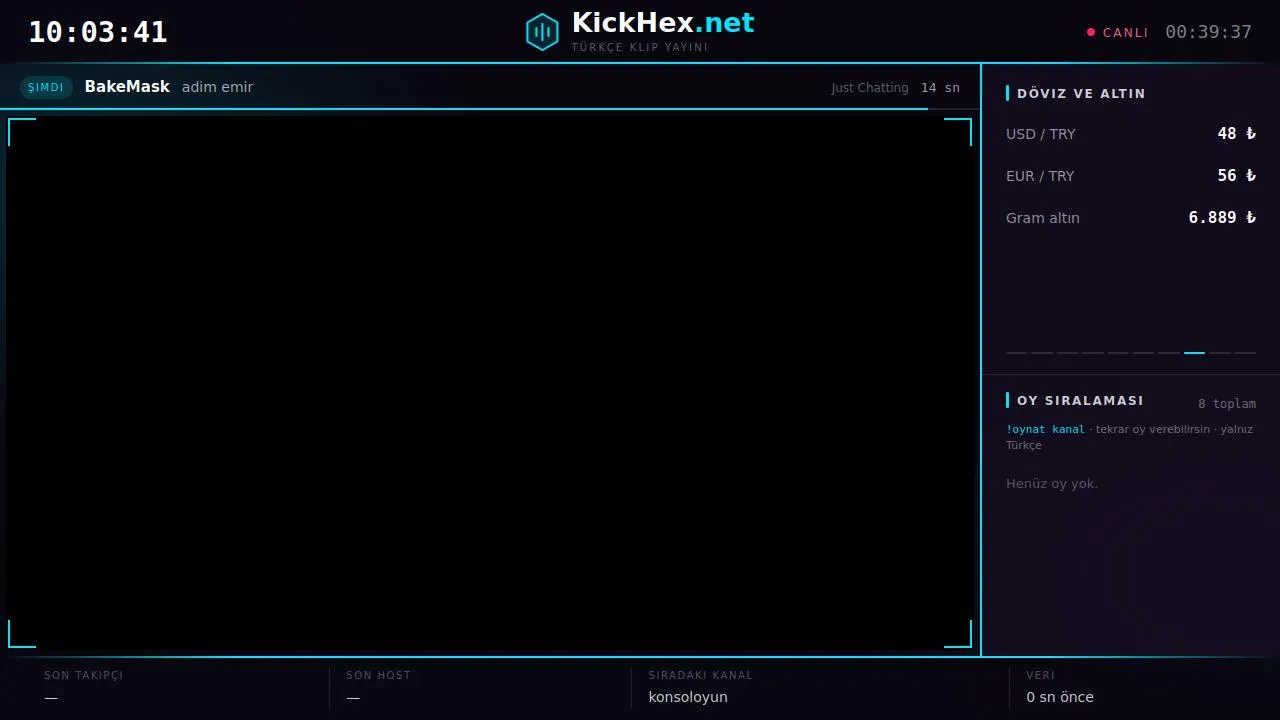The width and height of the screenshot is (1280, 720).
Task: Click the 0 sn önce data age
Action: [x=1060, y=697]
